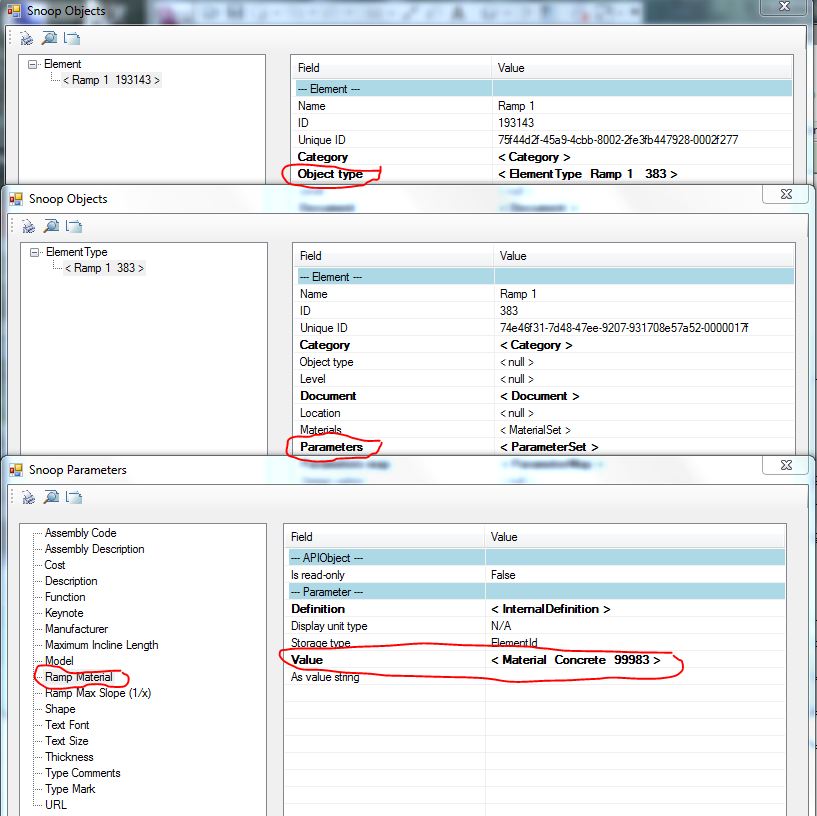
Task: Open the < ParameterSet > value link
Action: click(548, 447)
